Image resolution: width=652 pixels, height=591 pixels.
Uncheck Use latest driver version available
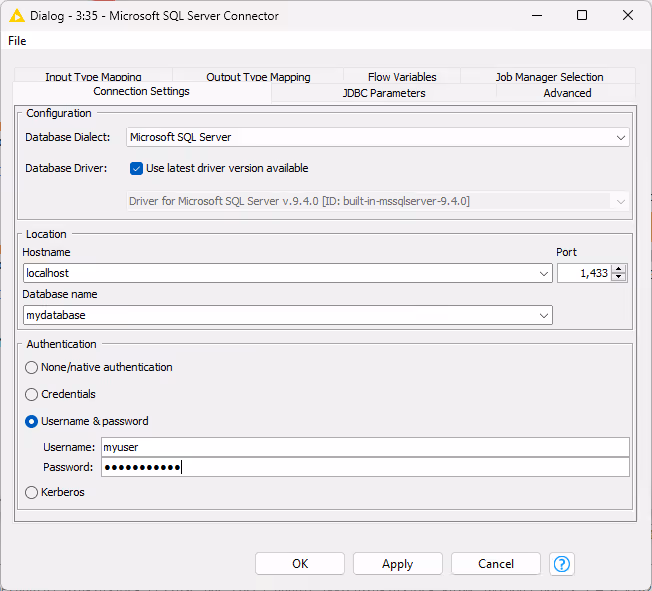[137, 168]
